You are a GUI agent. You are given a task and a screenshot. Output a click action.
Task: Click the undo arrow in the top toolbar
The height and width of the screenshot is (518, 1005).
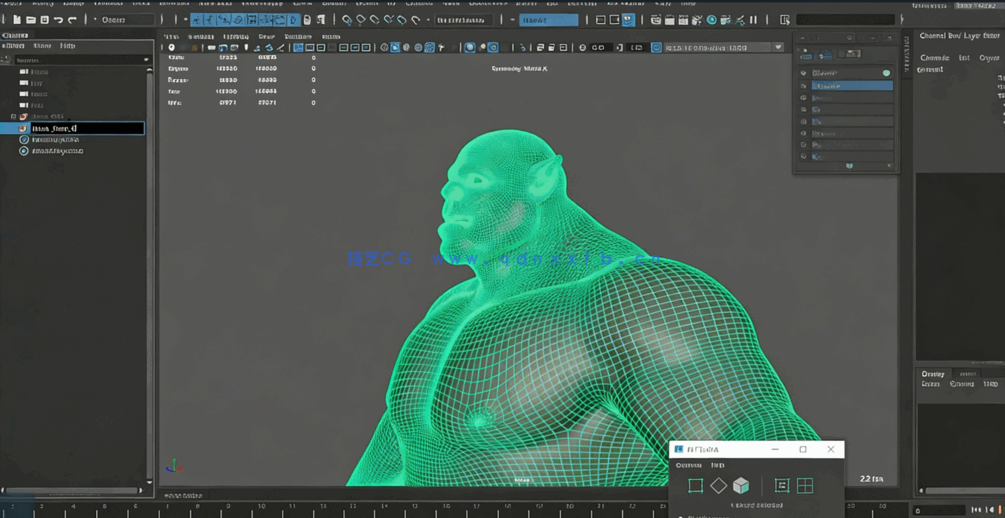coord(58,20)
